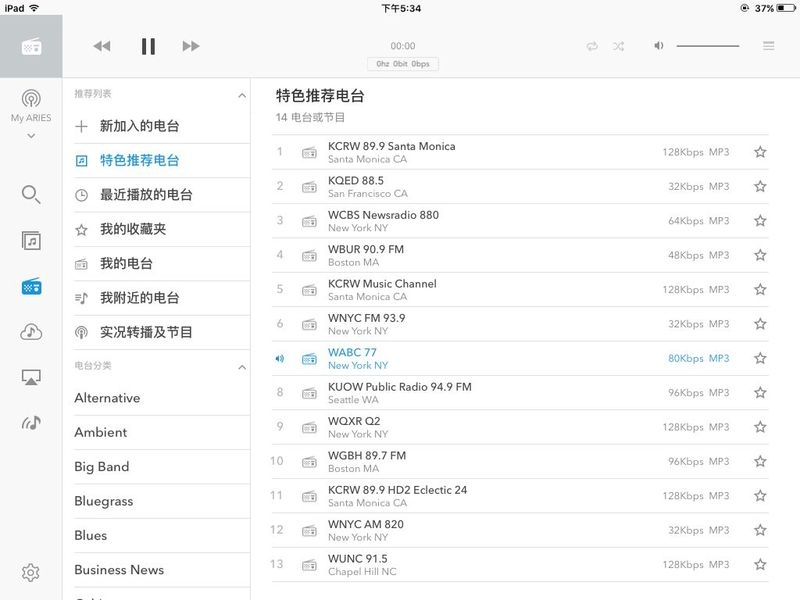Play WCBS Newsradio 880

tap(520, 221)
